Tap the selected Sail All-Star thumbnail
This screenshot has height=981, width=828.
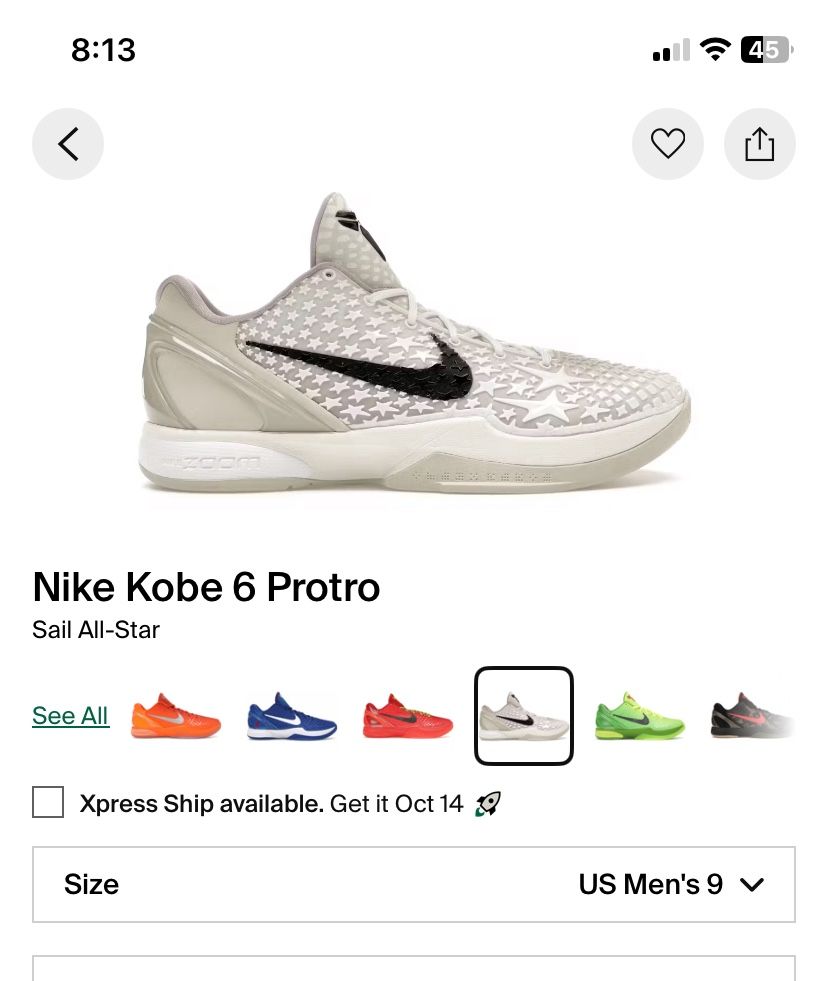pos(524,716)
